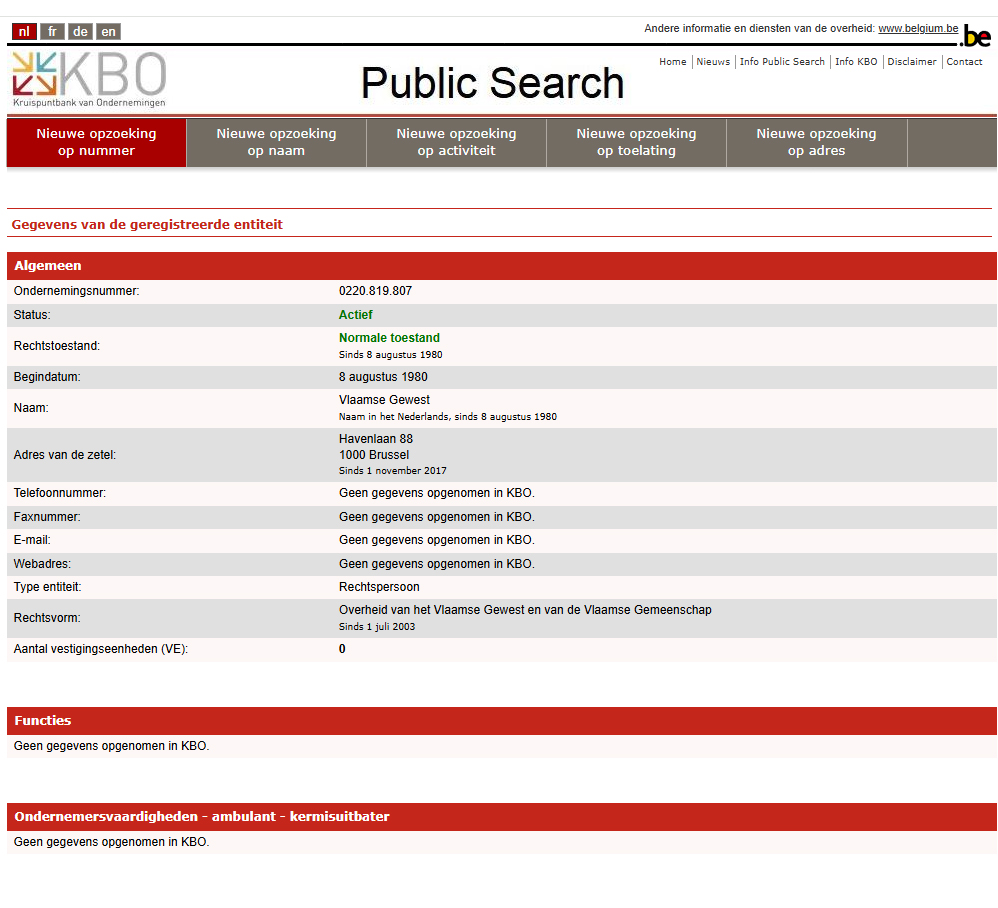
Task: Open the www.belgium.be link
Action: (x=917, y=29)
